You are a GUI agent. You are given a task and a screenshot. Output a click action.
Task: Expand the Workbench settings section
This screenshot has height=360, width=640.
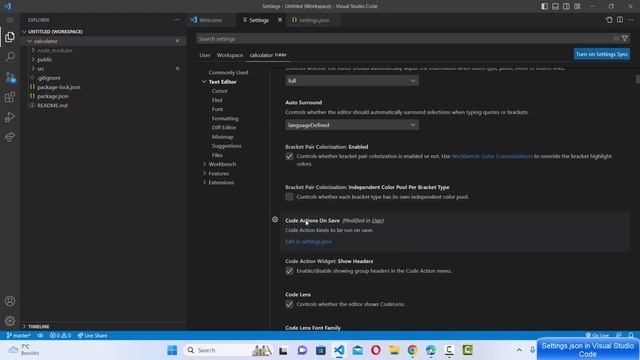(204, 164)
